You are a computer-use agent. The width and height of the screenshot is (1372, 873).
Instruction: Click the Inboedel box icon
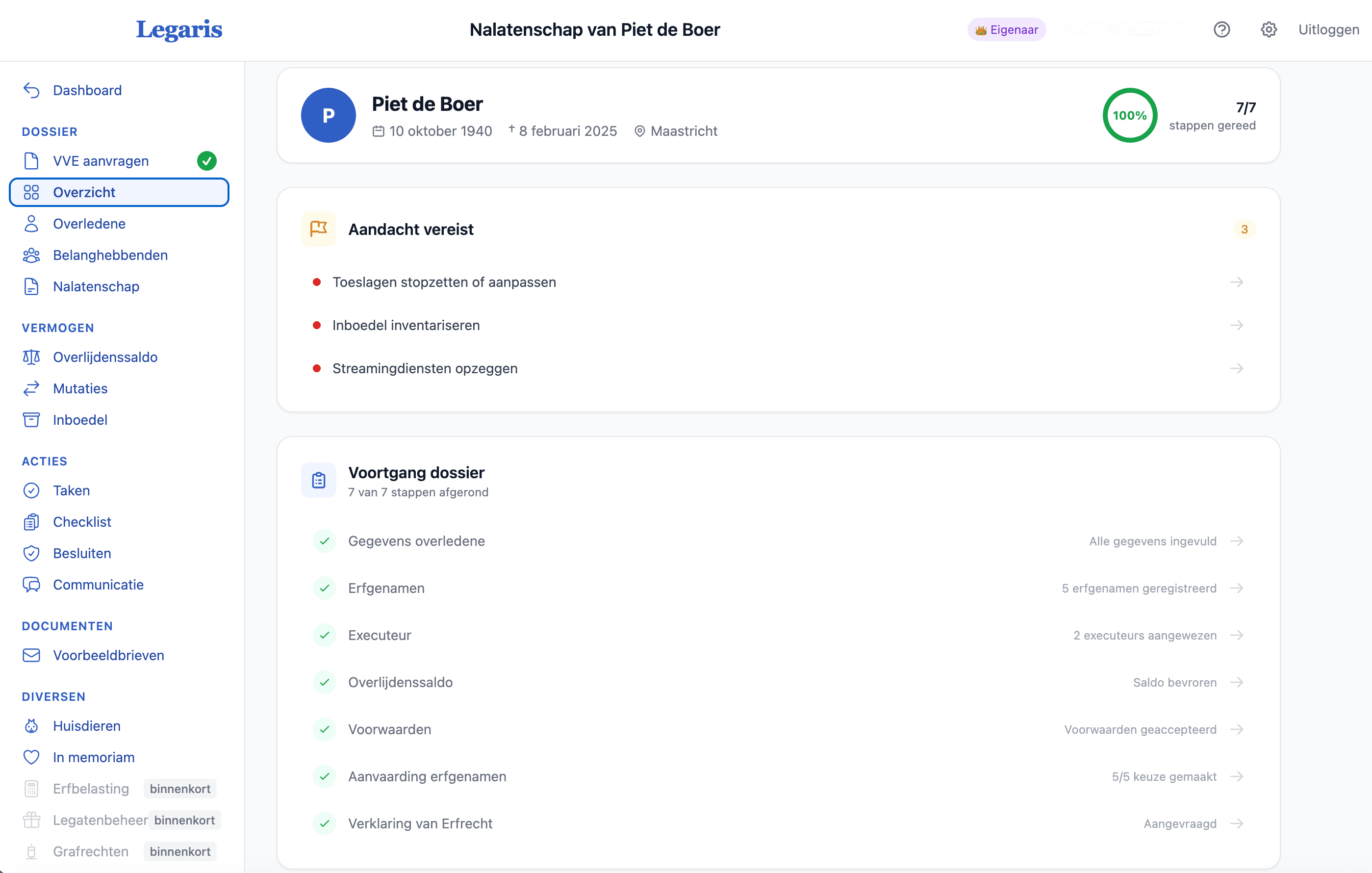pos(31,420)
